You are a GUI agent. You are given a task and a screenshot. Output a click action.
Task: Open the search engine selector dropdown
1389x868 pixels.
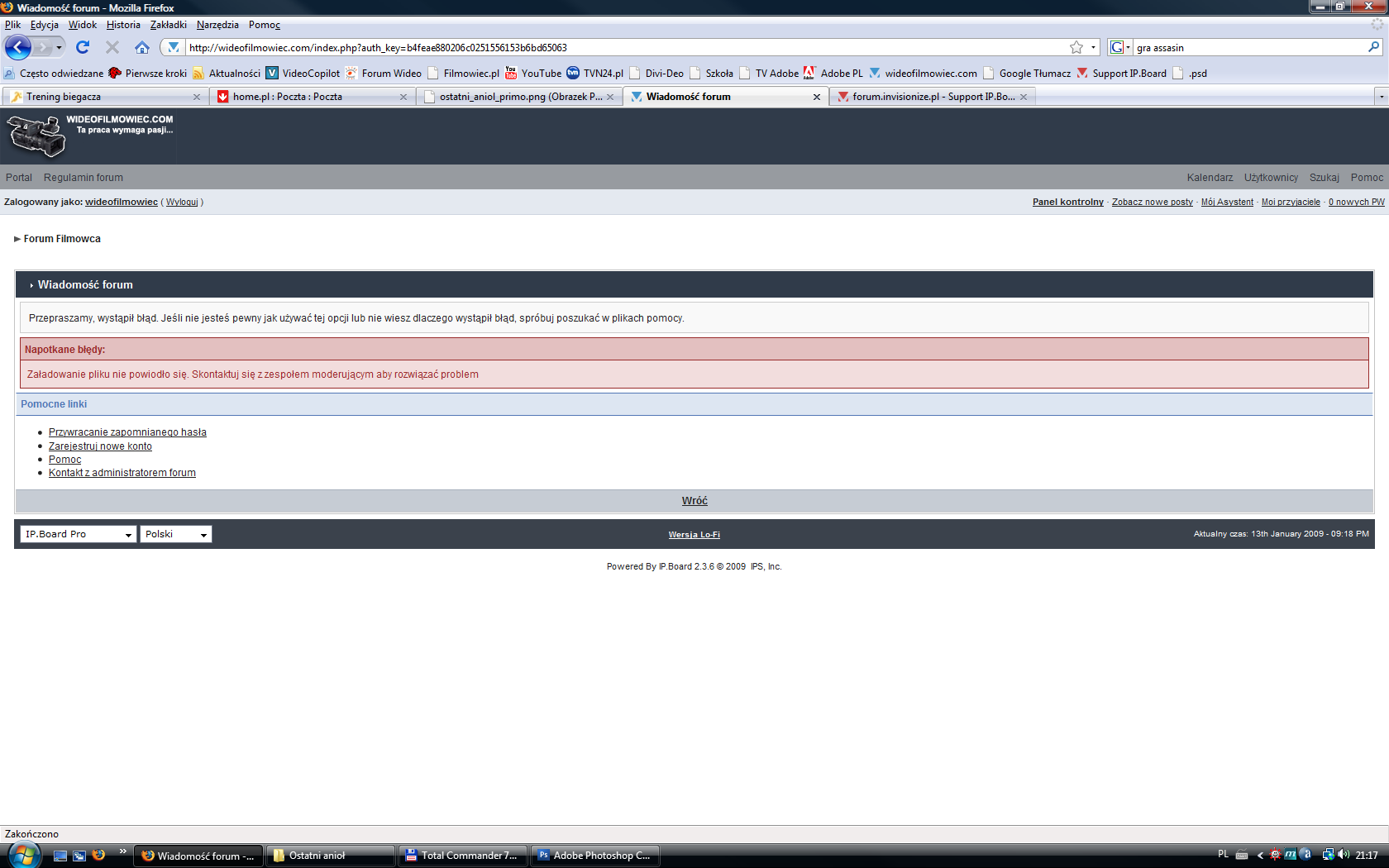(1120, 47)
